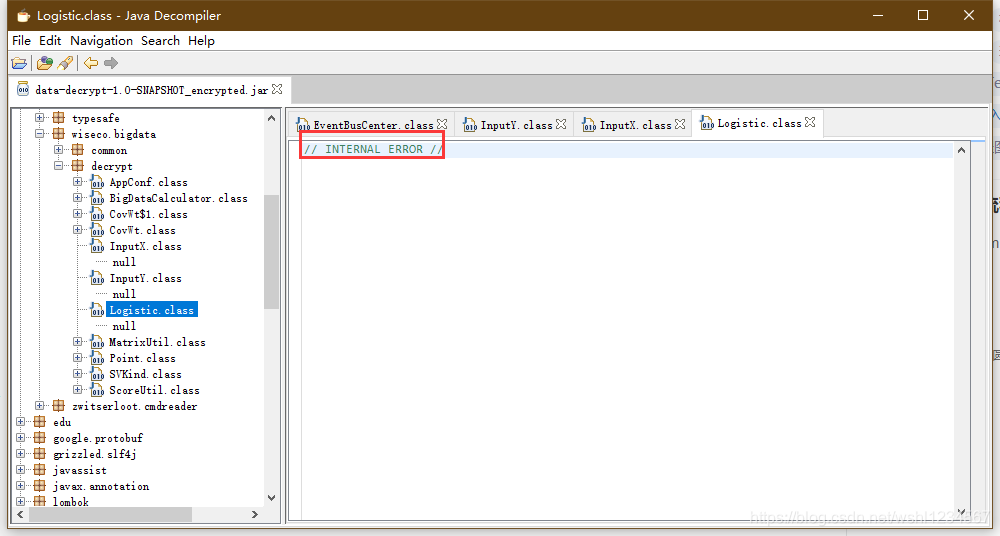
Task: Click the tree panel horizontal scroll-right arrow
Action: (x=255, y=514)
